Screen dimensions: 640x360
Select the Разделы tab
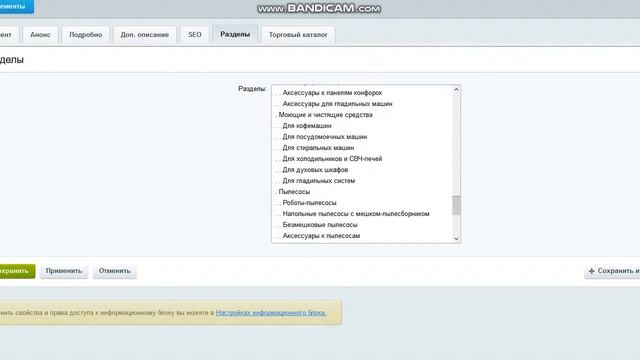(235, 34)
